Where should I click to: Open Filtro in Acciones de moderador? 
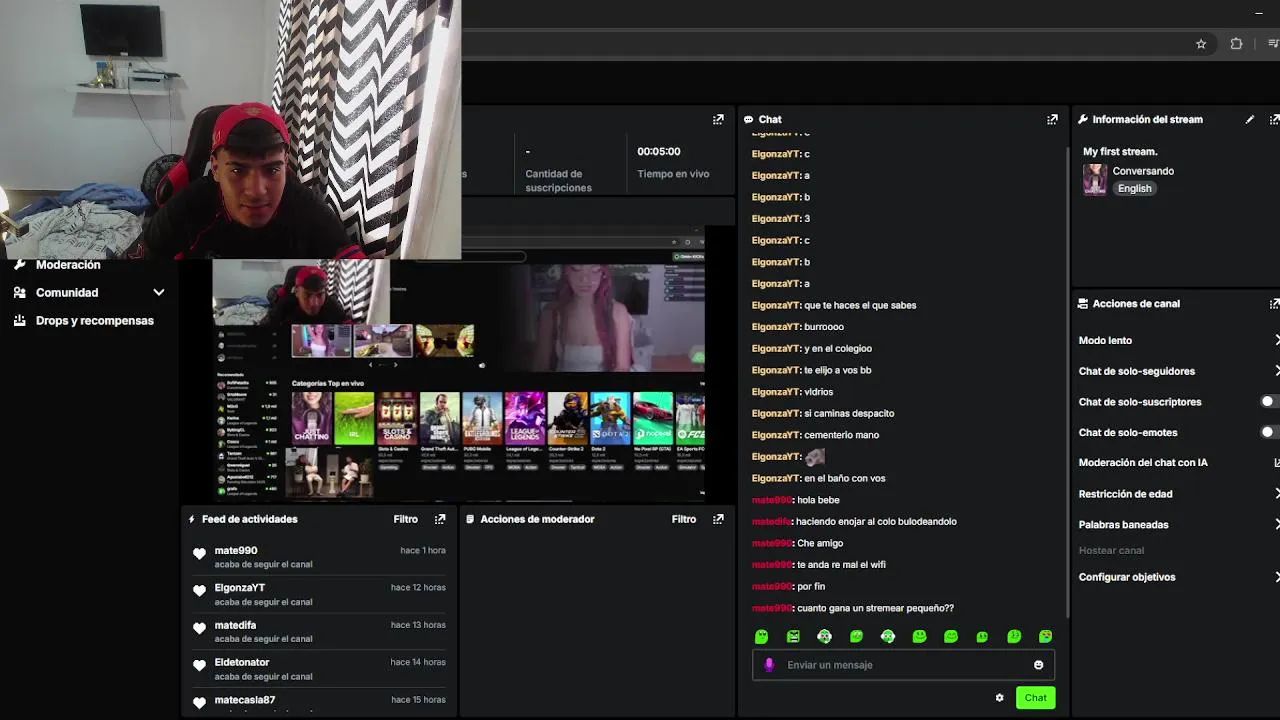683,519
